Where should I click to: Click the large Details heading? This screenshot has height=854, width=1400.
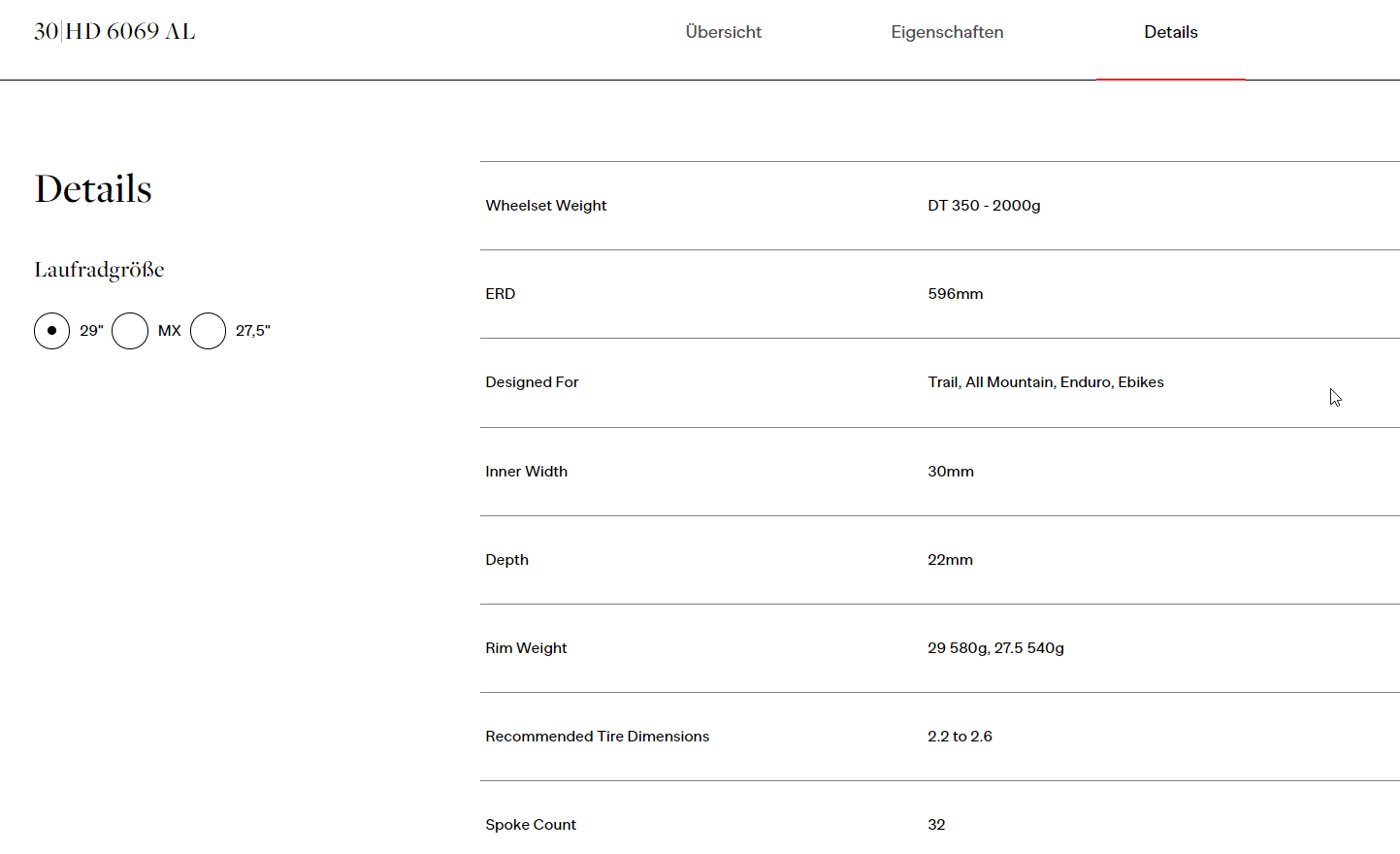93,189
